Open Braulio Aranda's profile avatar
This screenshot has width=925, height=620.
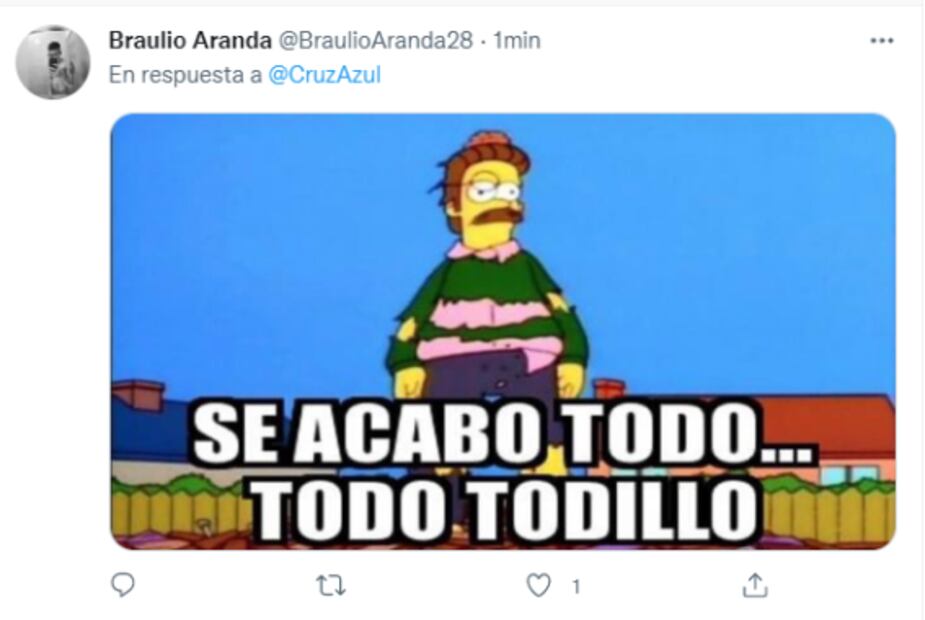[x=53, y=62]
